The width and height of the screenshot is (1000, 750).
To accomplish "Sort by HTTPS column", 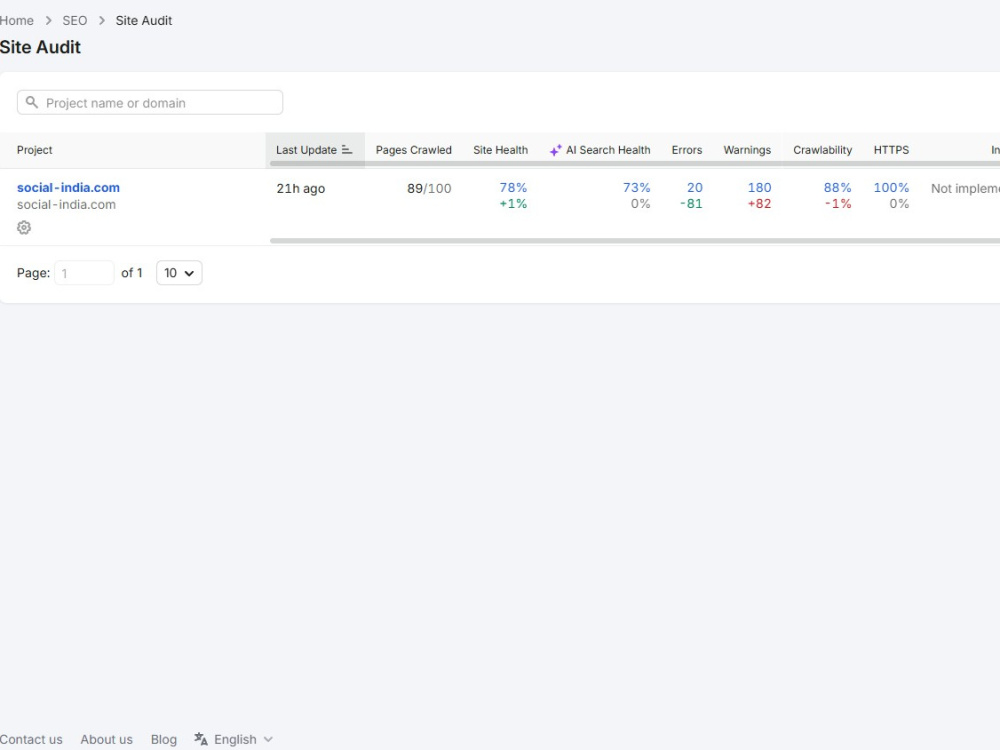I will [x=891, y=150].
